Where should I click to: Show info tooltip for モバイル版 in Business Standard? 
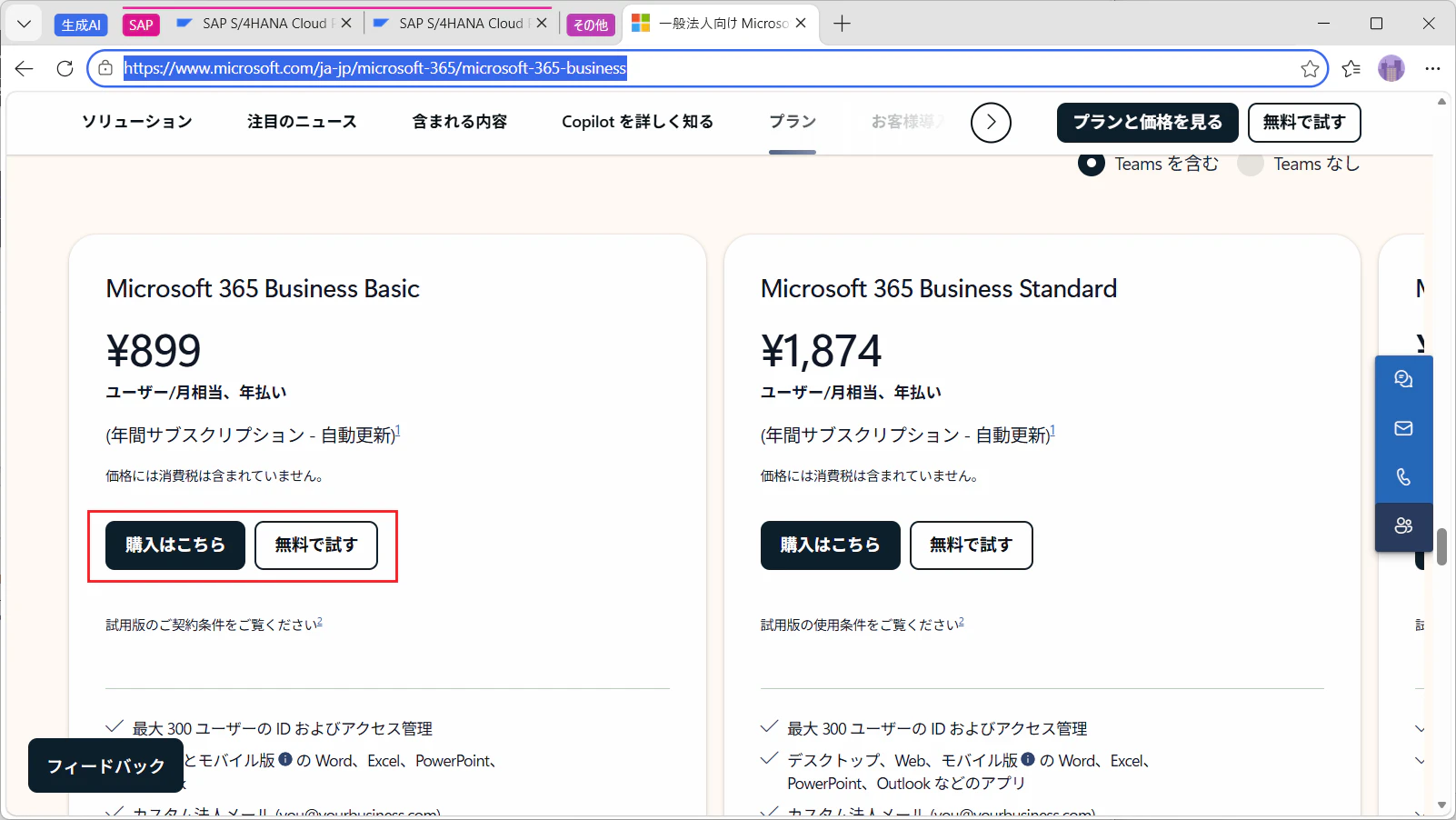1028,759
